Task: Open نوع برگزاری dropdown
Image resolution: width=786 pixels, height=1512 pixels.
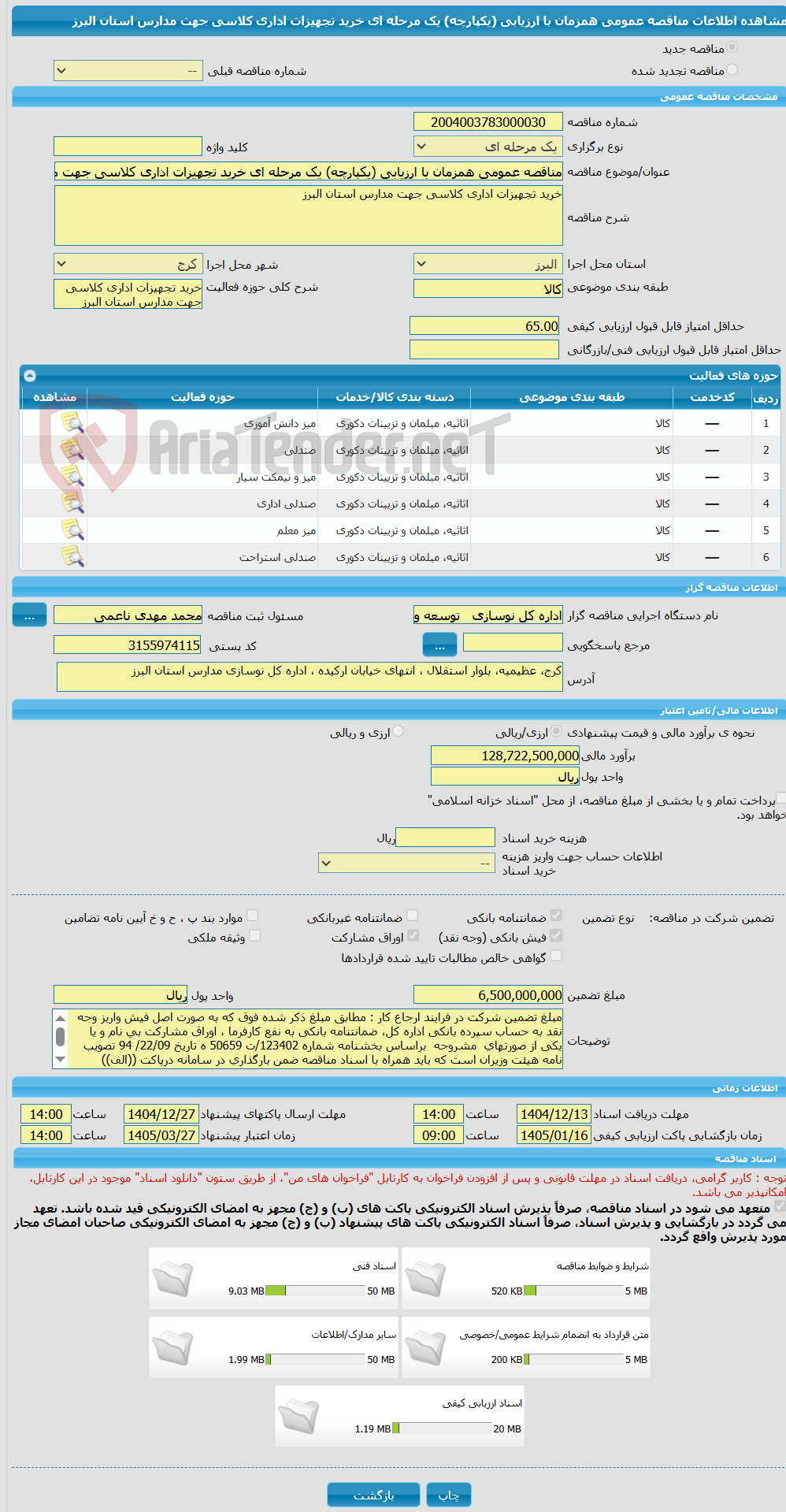Action: coord(488,147)
